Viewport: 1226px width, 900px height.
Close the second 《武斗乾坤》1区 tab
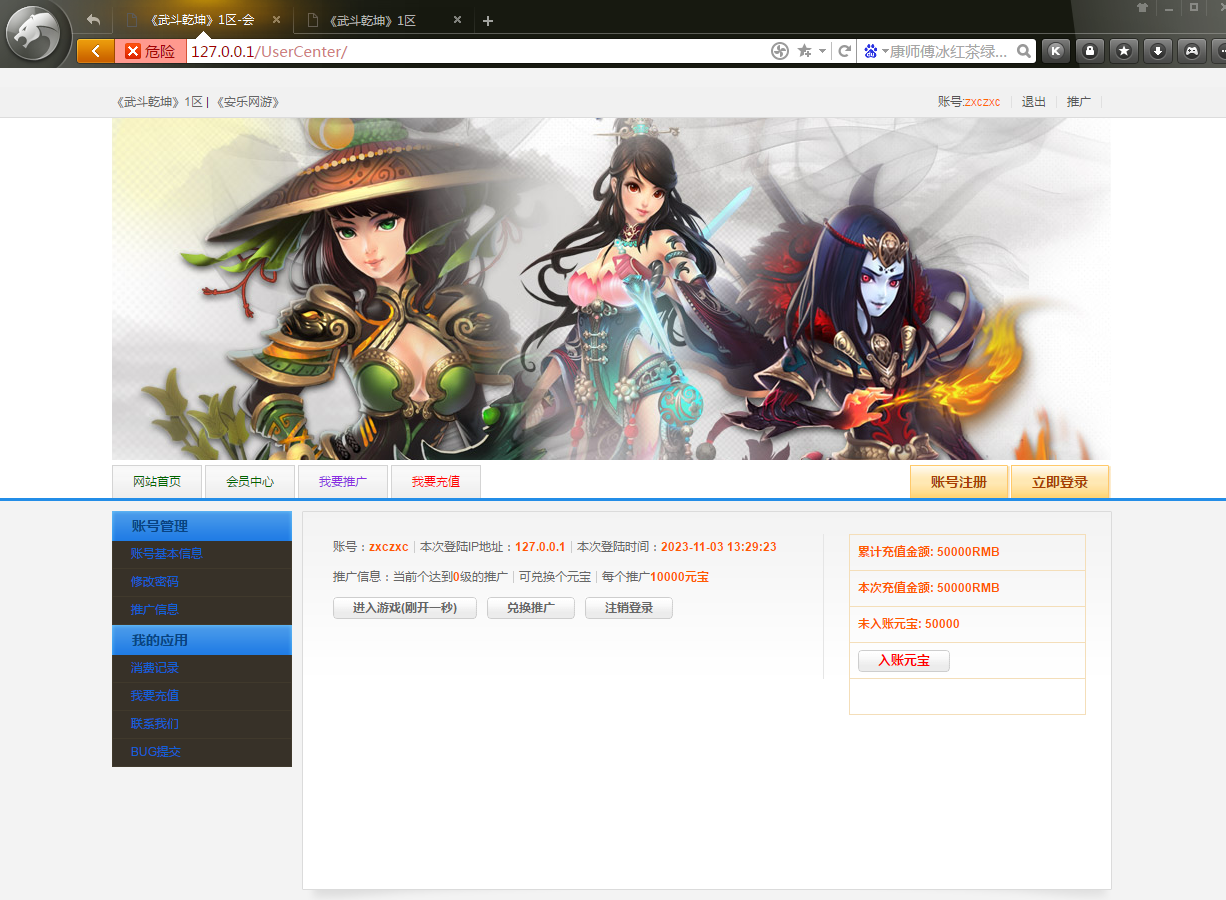[x=457, y=20]
